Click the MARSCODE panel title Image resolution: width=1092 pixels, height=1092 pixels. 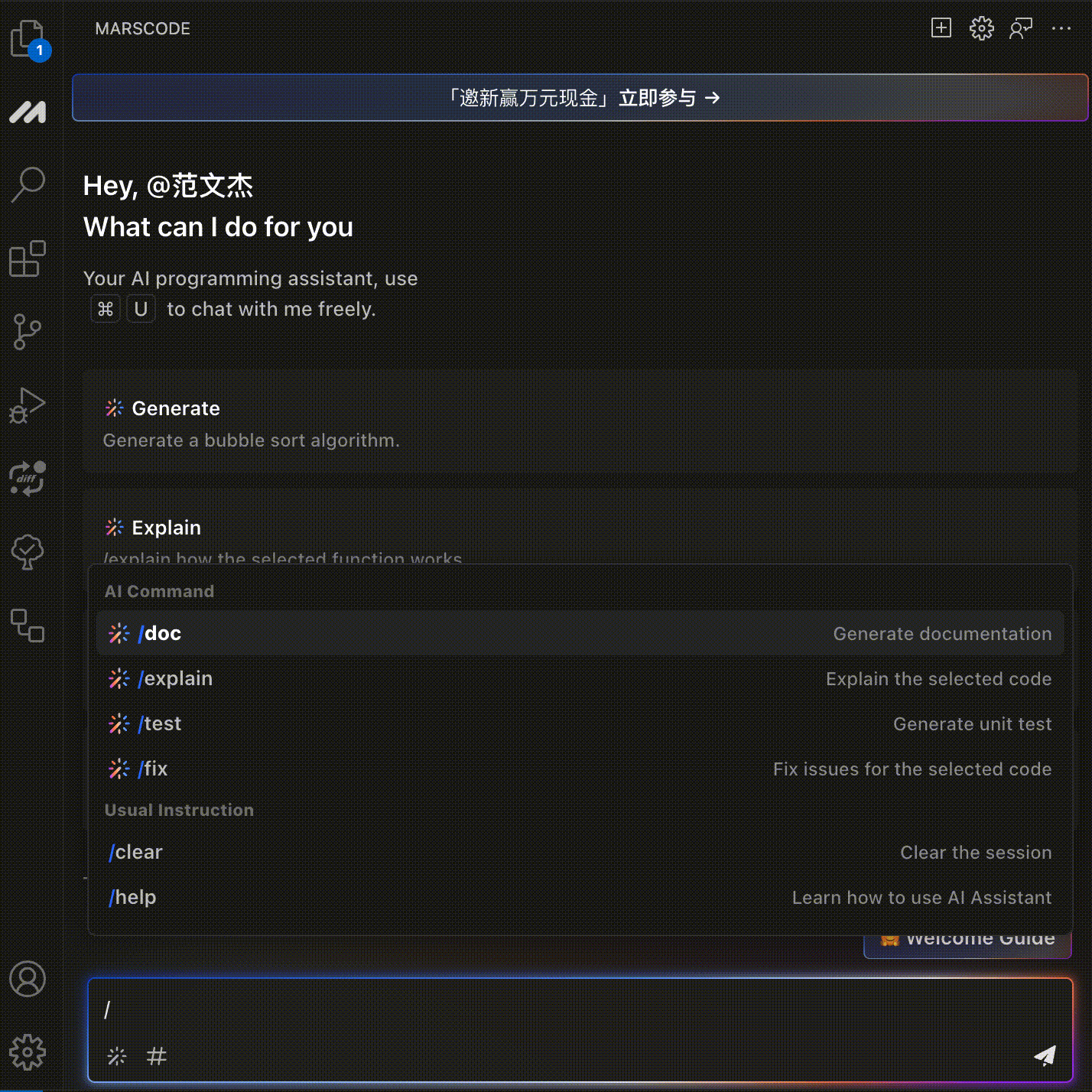142,28
